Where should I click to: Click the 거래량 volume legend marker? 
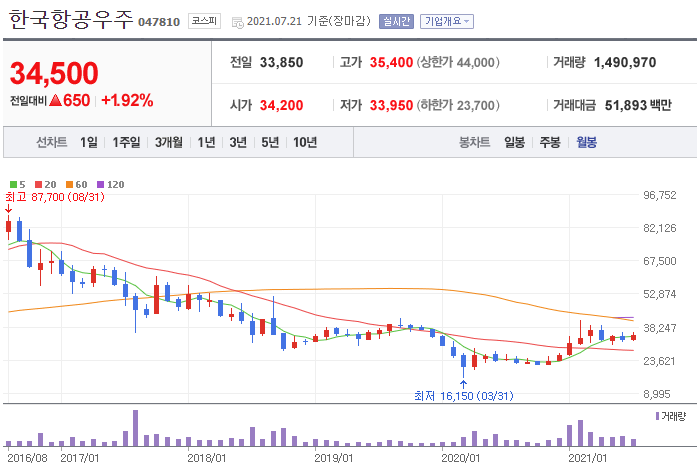tap(657, 416)
